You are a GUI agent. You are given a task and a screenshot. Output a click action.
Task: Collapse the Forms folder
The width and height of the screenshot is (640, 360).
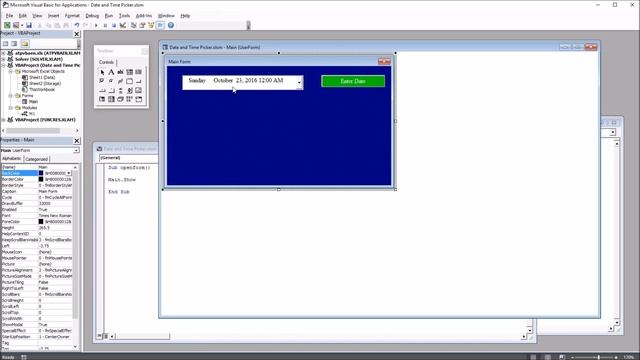coord(11,96)
